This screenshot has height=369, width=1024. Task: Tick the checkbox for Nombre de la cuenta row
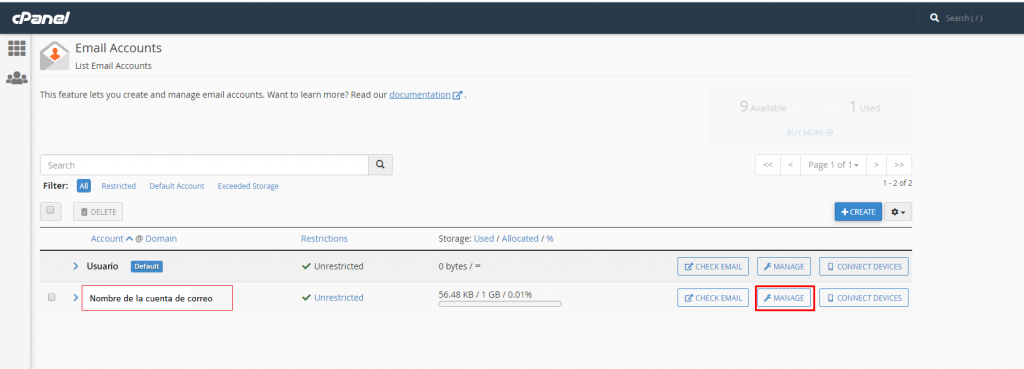click(52, 297)
